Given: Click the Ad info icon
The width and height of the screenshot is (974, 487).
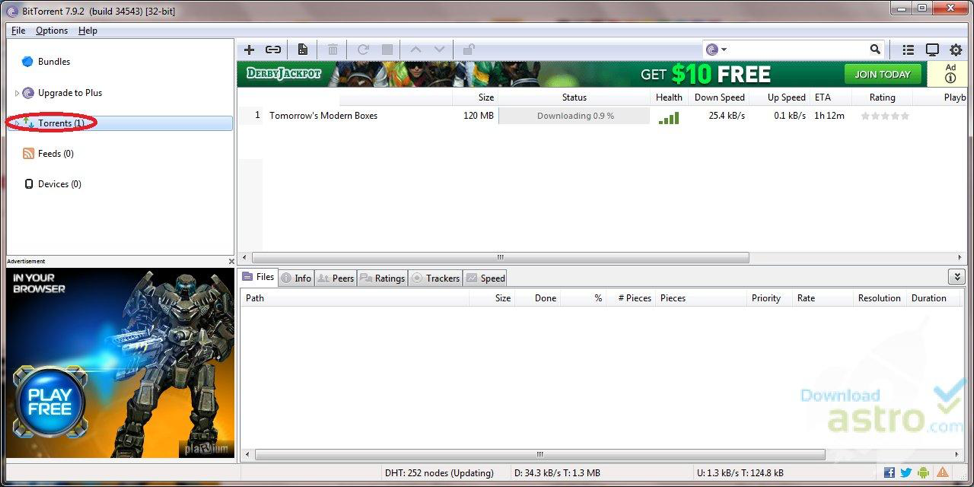Looking at the screenshot, I should point(950,78).
